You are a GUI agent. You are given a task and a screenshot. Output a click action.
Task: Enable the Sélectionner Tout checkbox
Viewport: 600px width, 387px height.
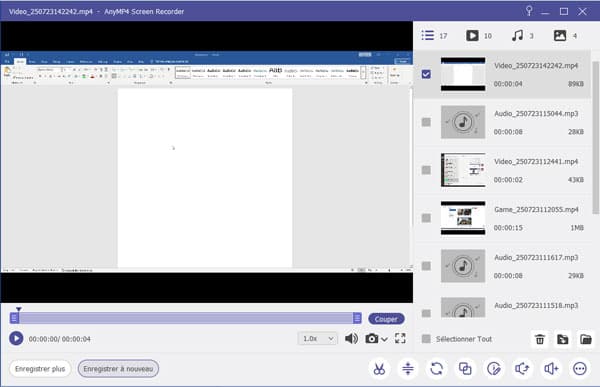[x=426, y=339]
